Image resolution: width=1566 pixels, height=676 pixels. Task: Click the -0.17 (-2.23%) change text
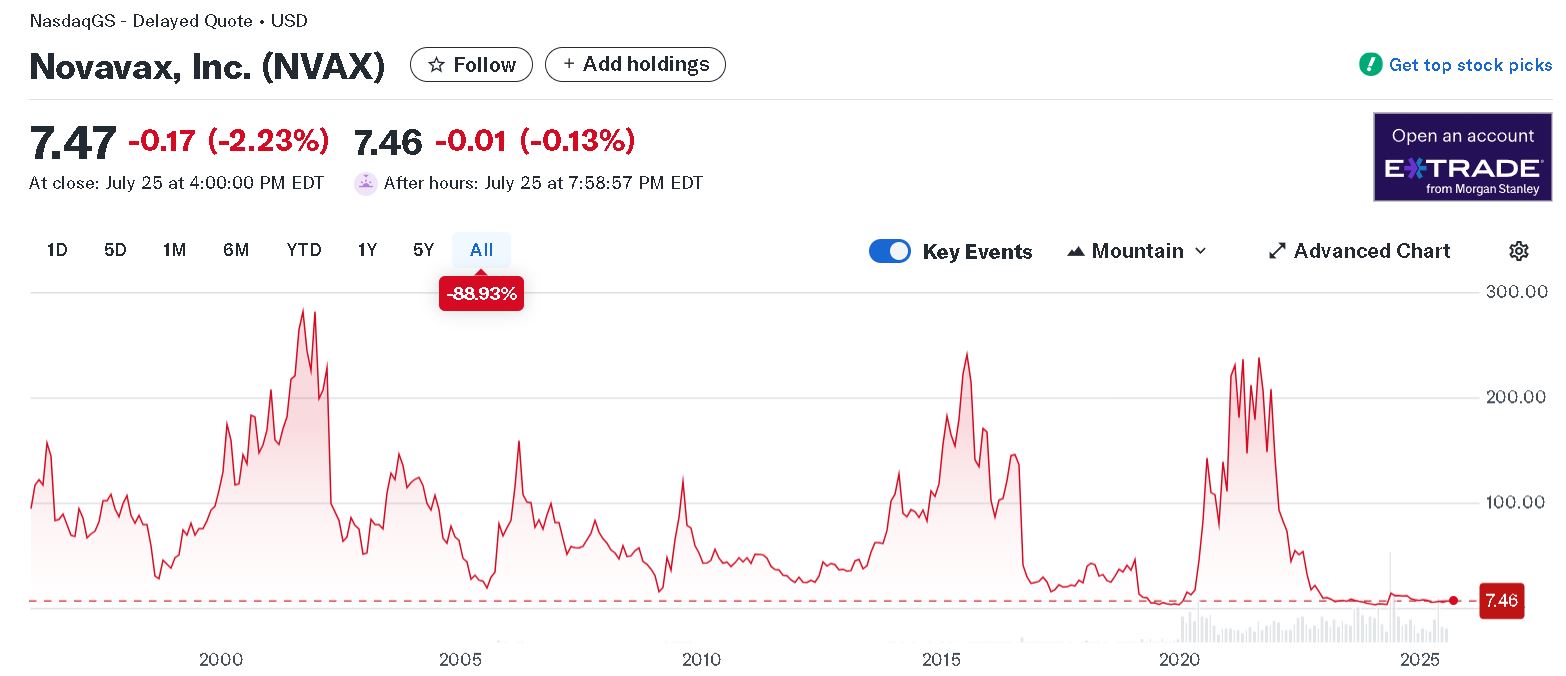229,141
